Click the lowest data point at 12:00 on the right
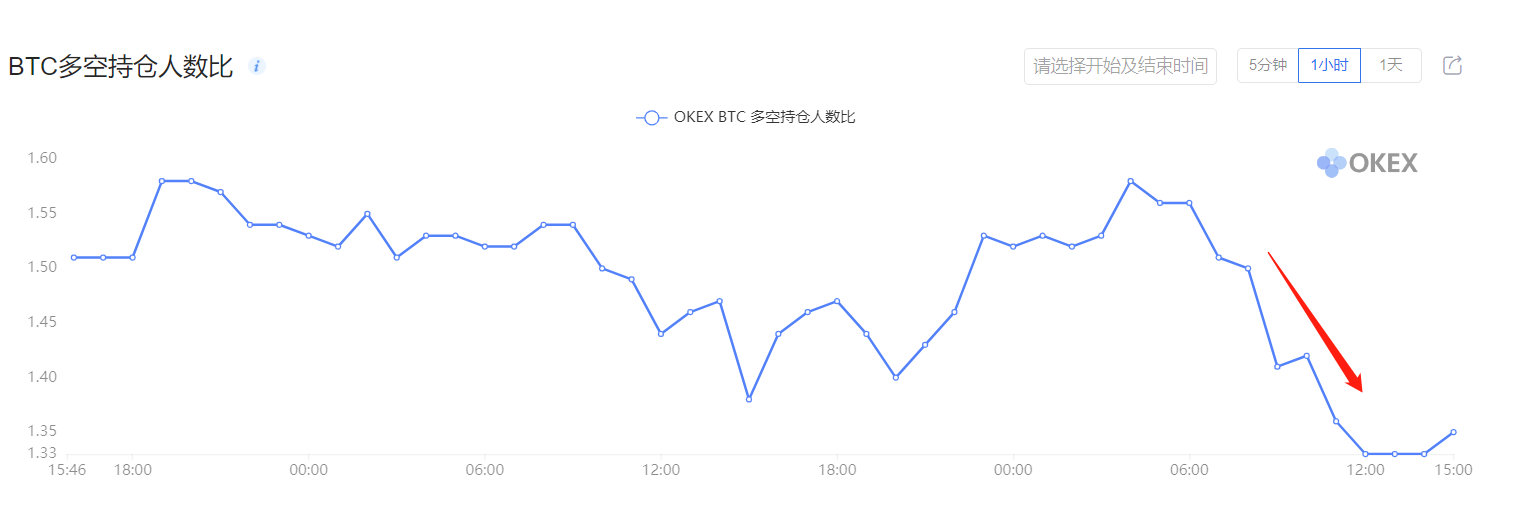 [x=1365, y=454]
